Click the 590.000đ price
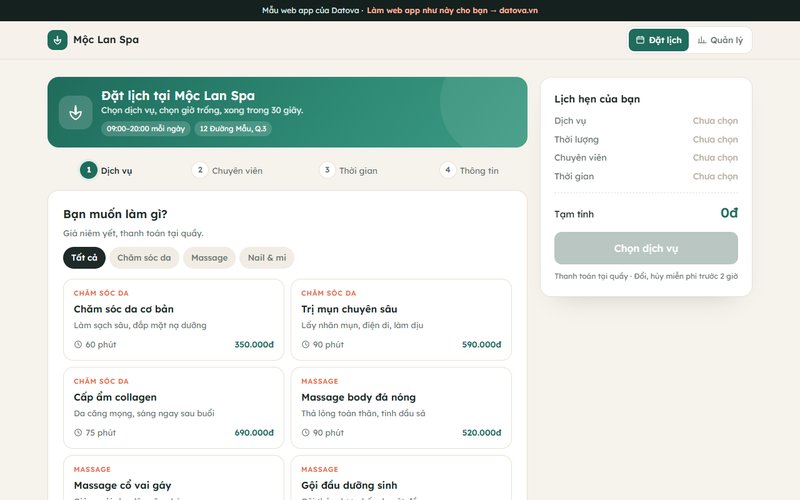The width and height of the screenshot is (800, 500). 482,345
